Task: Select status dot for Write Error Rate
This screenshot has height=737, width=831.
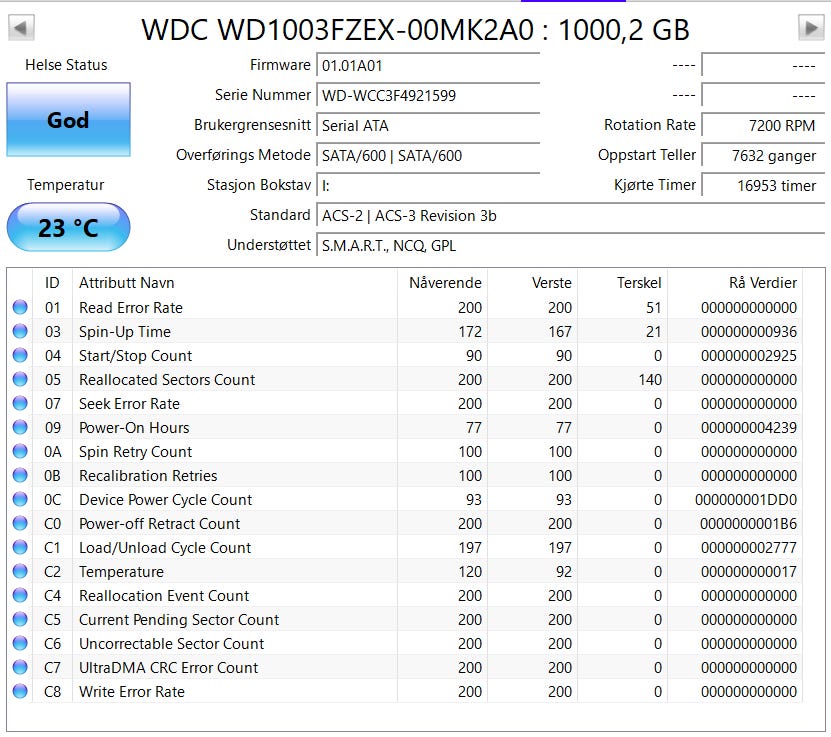Action: (x=20, y=691)
